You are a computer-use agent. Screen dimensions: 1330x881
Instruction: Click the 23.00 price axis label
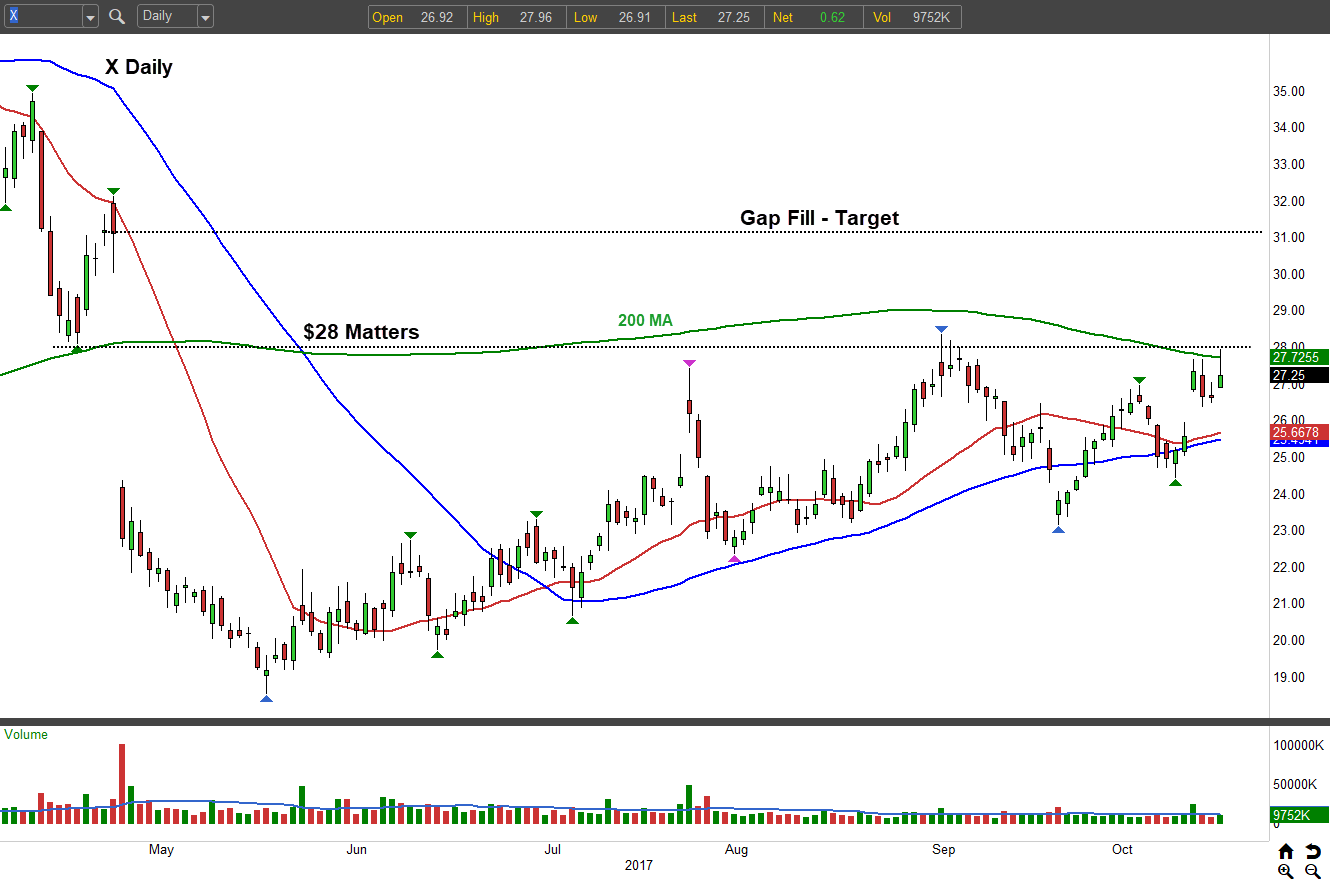[1288, 530]
